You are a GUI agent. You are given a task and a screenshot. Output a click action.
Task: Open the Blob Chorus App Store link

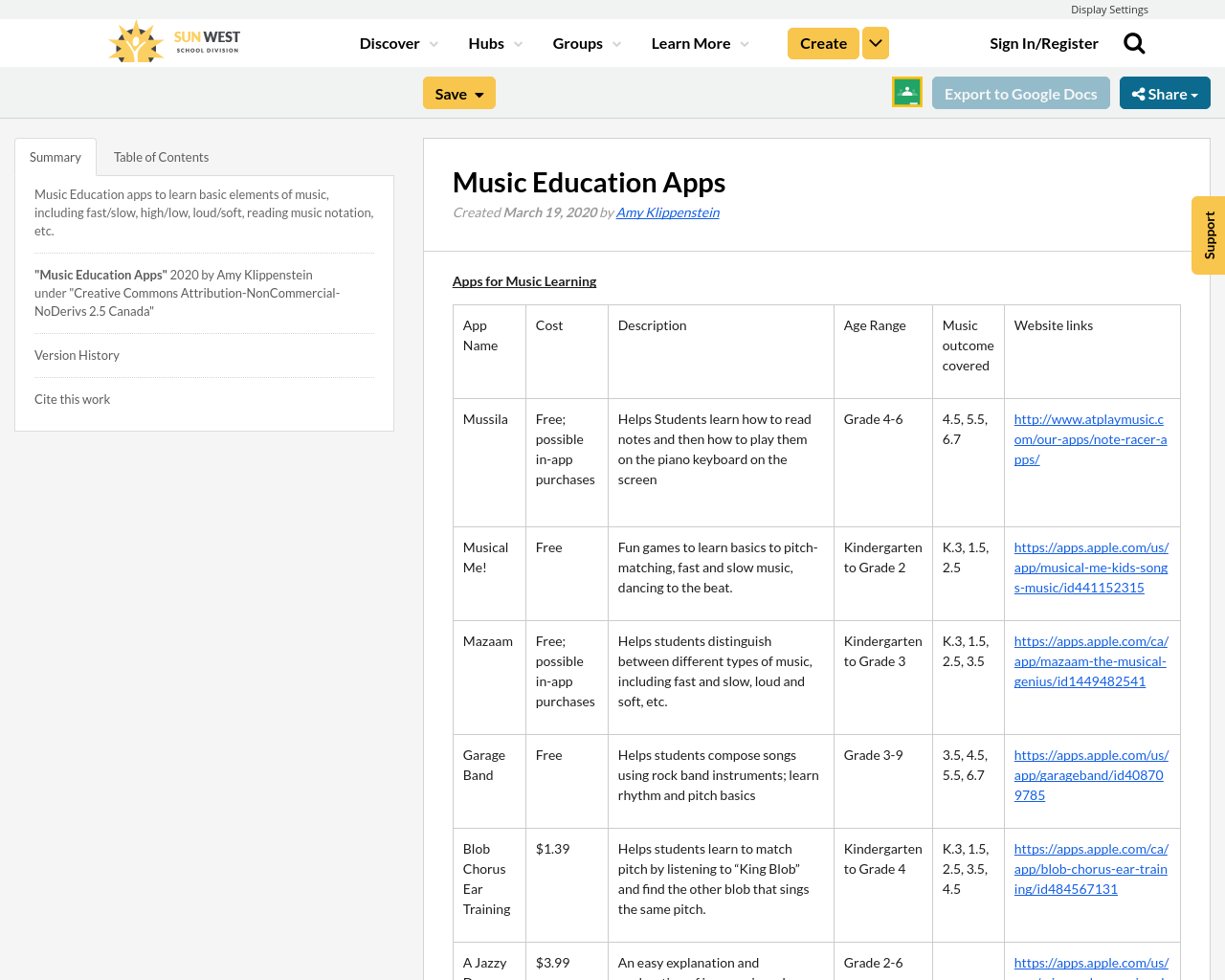(x=1091, y=869)
